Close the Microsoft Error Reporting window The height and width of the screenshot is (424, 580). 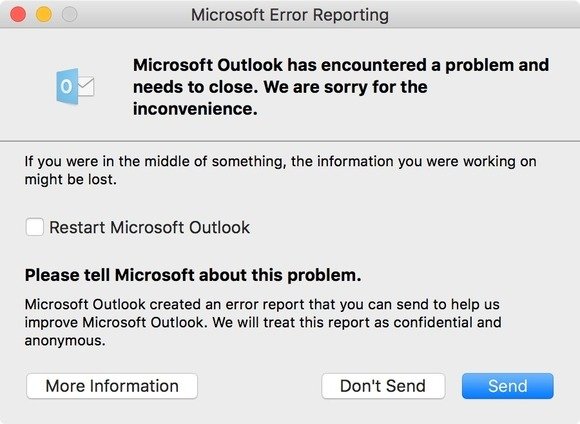pos(18,14)
